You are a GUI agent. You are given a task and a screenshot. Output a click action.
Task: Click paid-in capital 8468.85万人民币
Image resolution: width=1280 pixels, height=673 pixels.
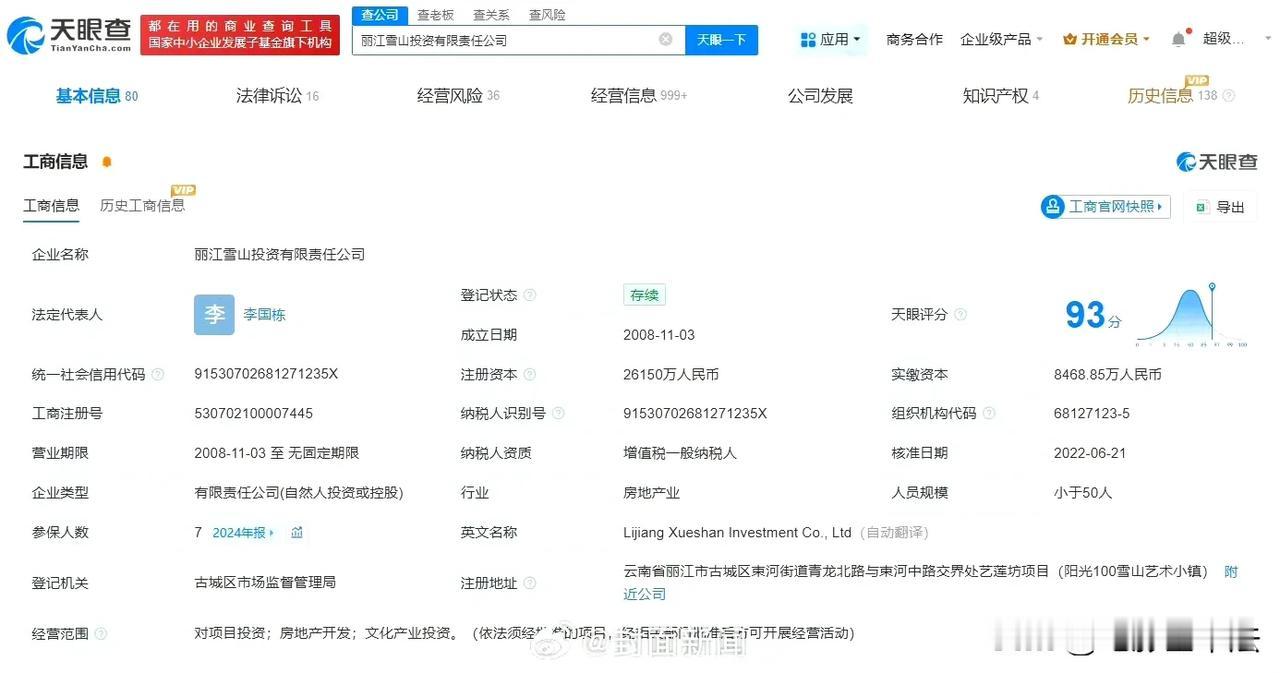(x=1108, y=374)
